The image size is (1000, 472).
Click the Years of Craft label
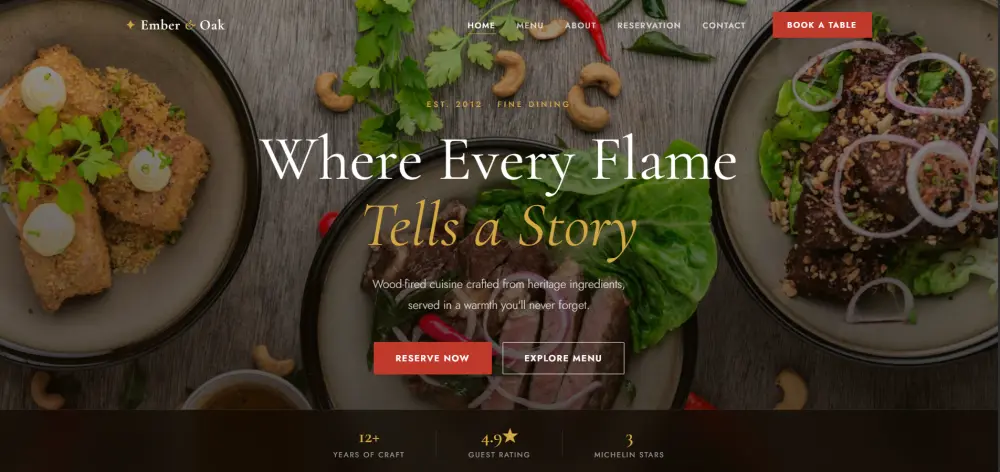pyautogui.click(x=369, y=455)
